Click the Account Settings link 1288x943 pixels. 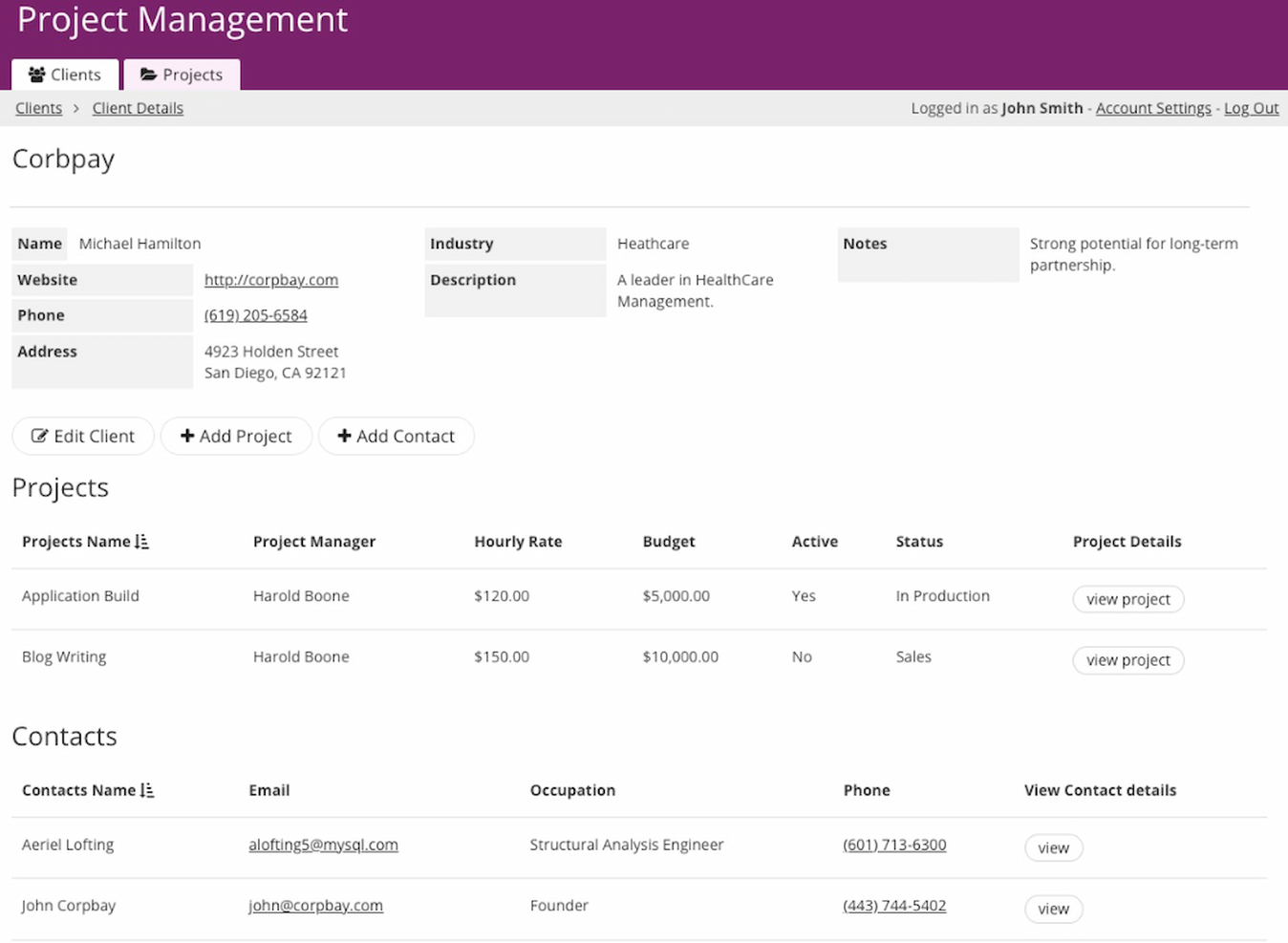point(1152,108)
